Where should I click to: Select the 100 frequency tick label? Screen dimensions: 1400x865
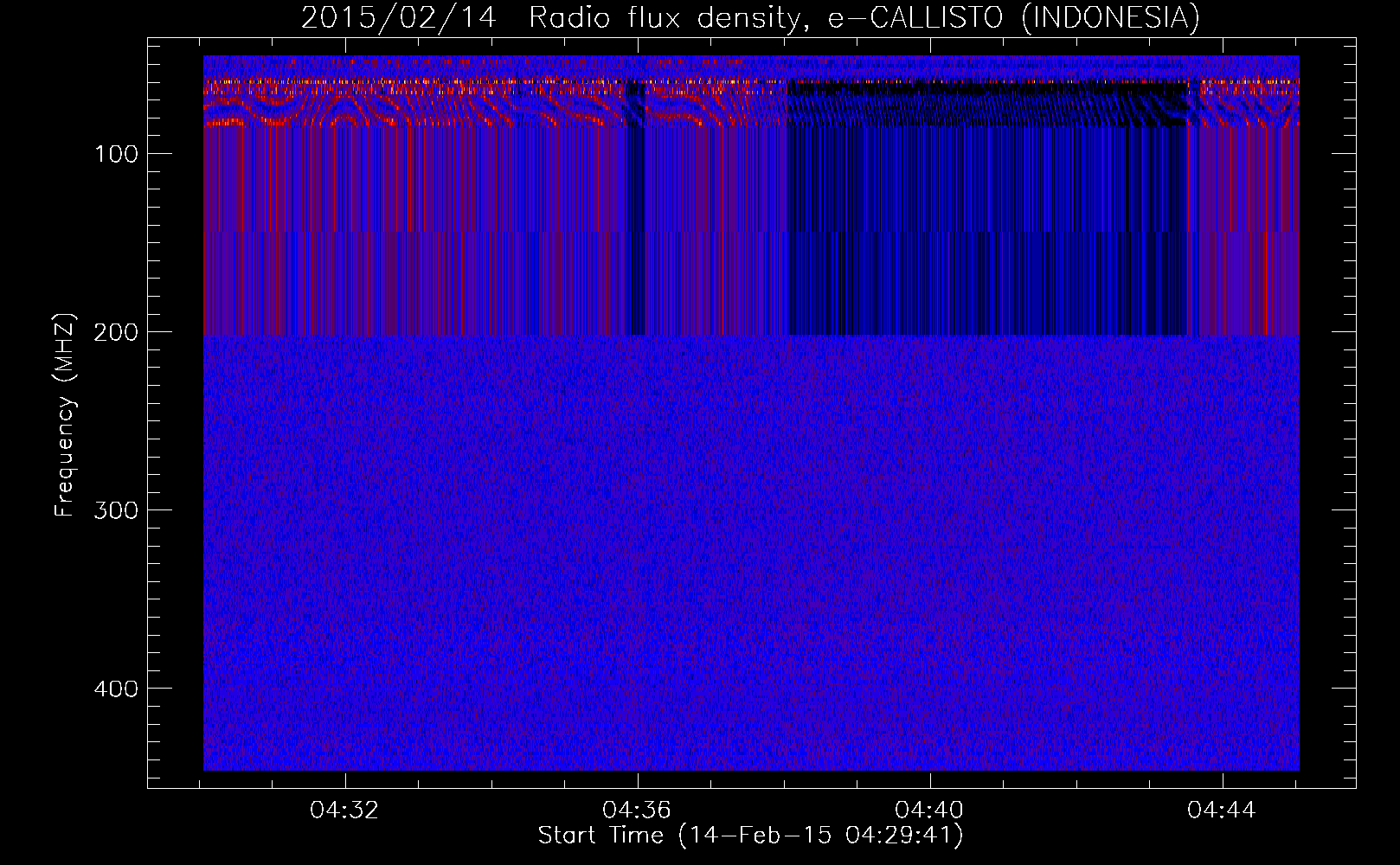point(116,154)
